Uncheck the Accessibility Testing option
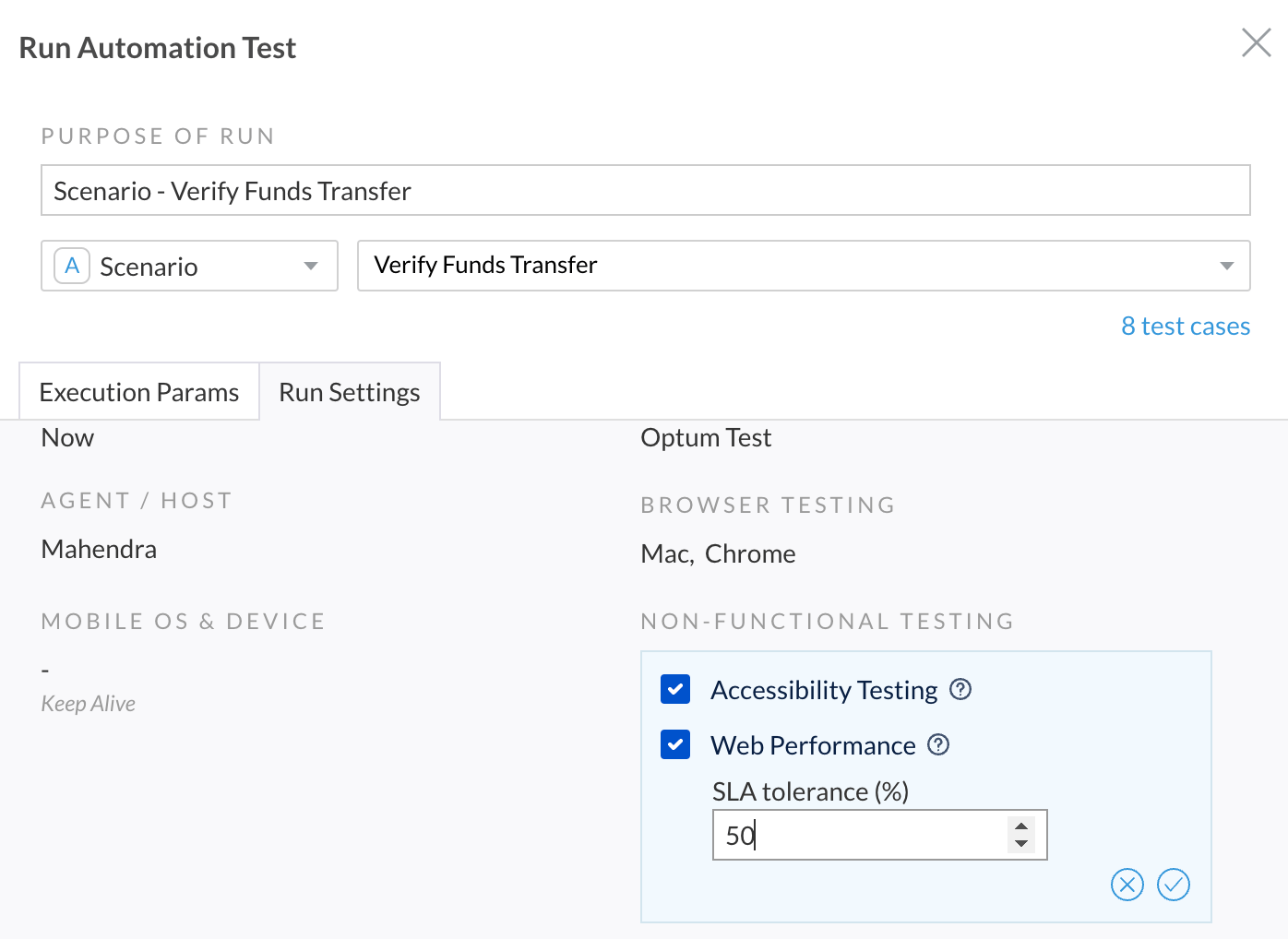Image resolution: width=1288 pixels, height=939 pixels. pyautogui.click(x=674, y=689)
